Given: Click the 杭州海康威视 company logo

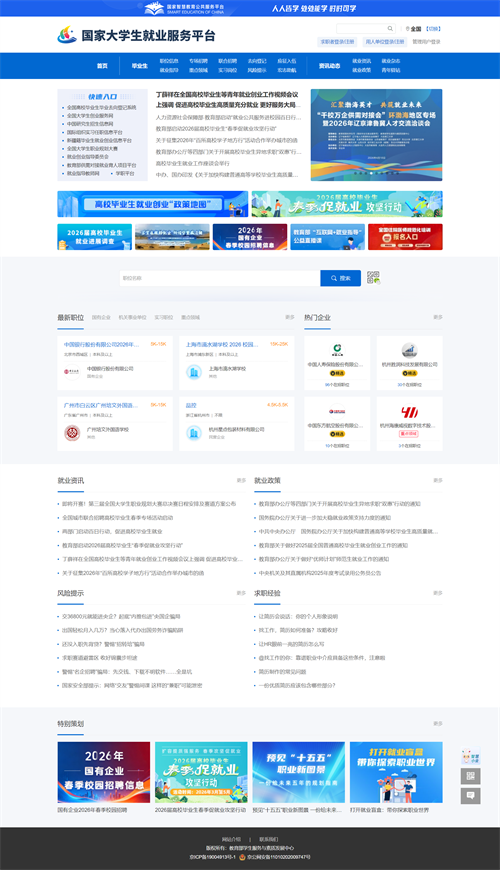Looking at the screenshot, I should click(x=410, y=412).
